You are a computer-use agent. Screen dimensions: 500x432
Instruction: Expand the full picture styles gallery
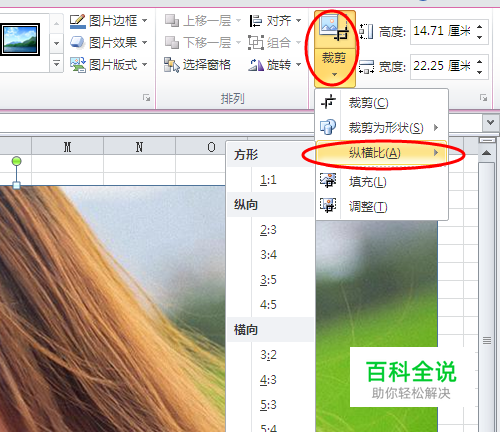[56, 63]
